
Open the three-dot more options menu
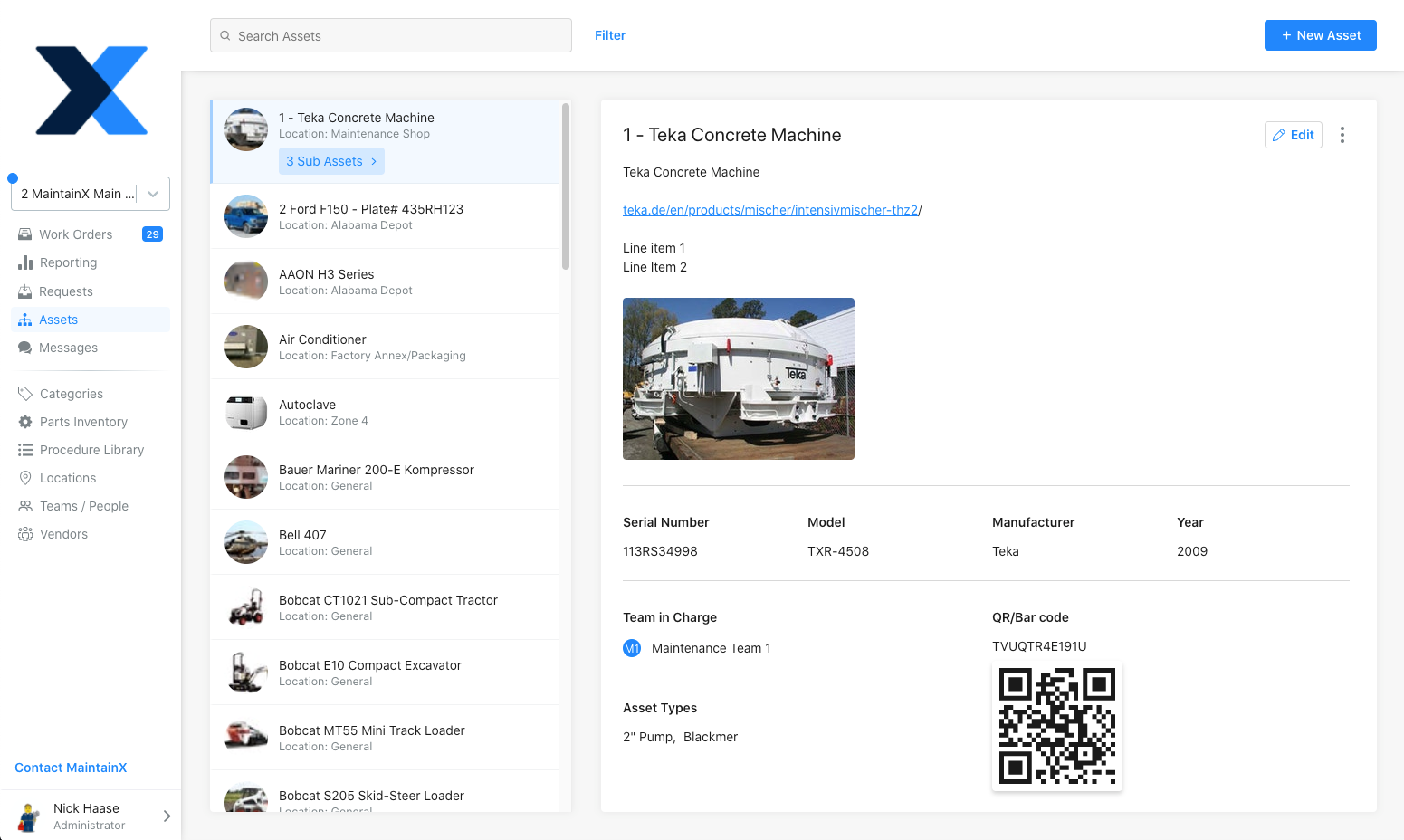click(x=1342, y=135)
